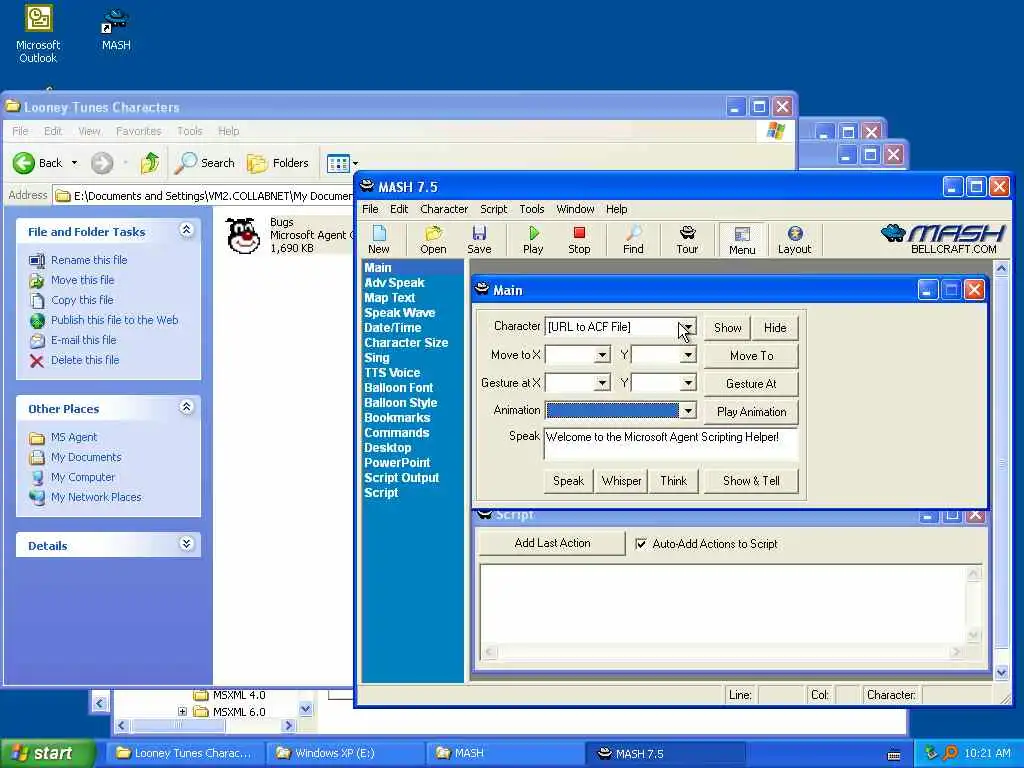Open the Move to X dropdown
This screenshot has height=768, width=1024.
[x=602, y=355]
